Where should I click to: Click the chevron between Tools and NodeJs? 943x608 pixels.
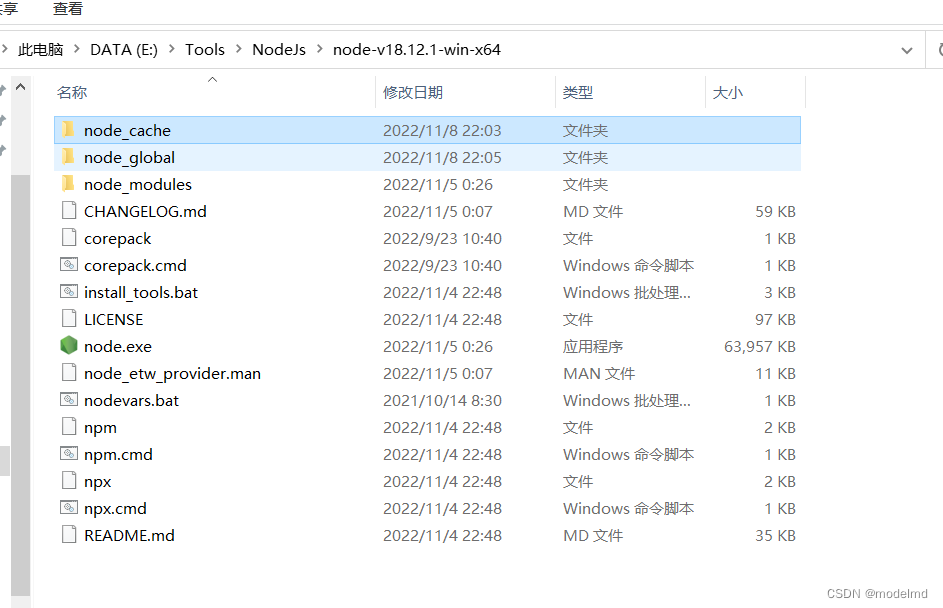237,49
